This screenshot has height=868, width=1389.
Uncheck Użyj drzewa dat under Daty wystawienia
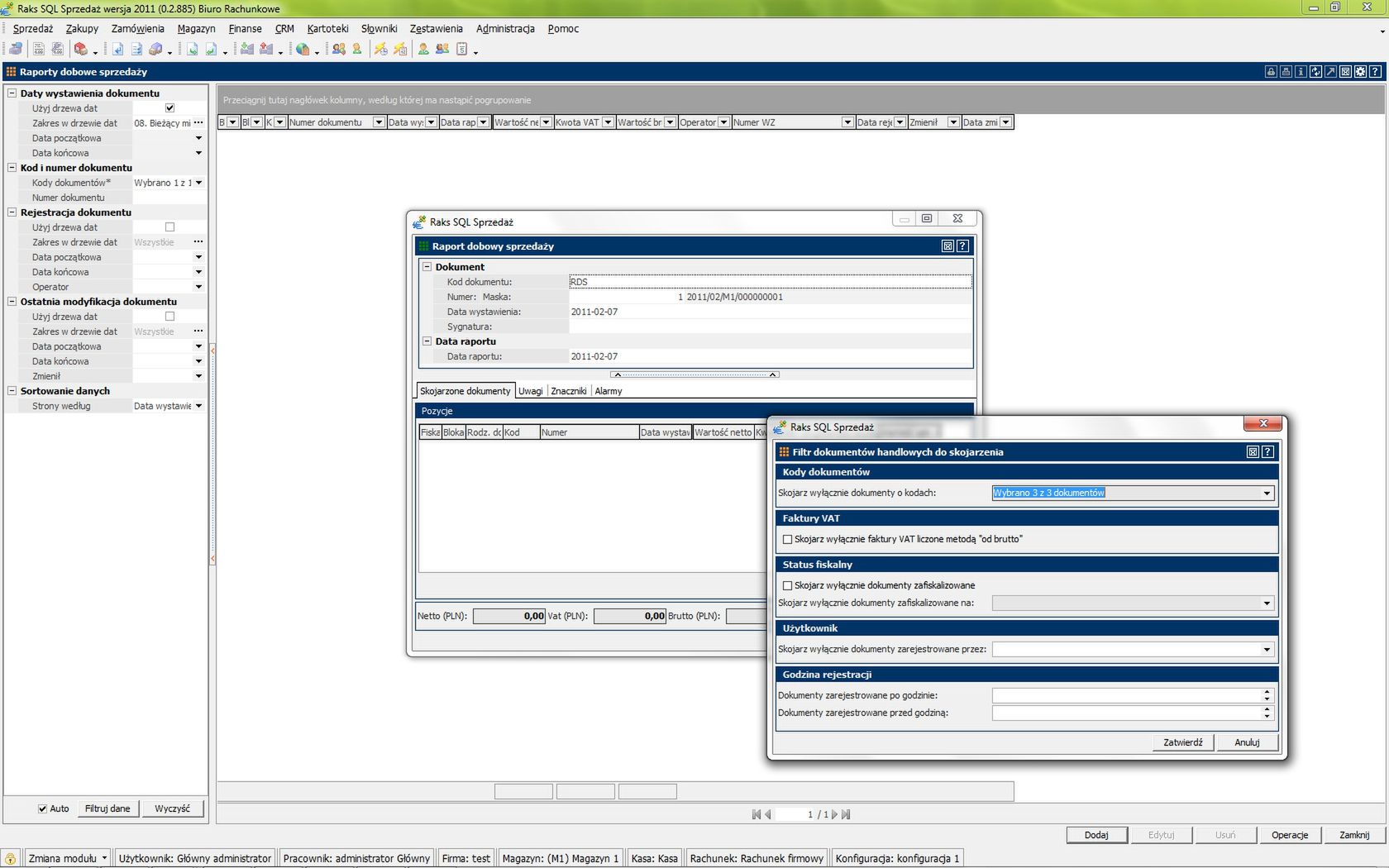pos(169,108)
